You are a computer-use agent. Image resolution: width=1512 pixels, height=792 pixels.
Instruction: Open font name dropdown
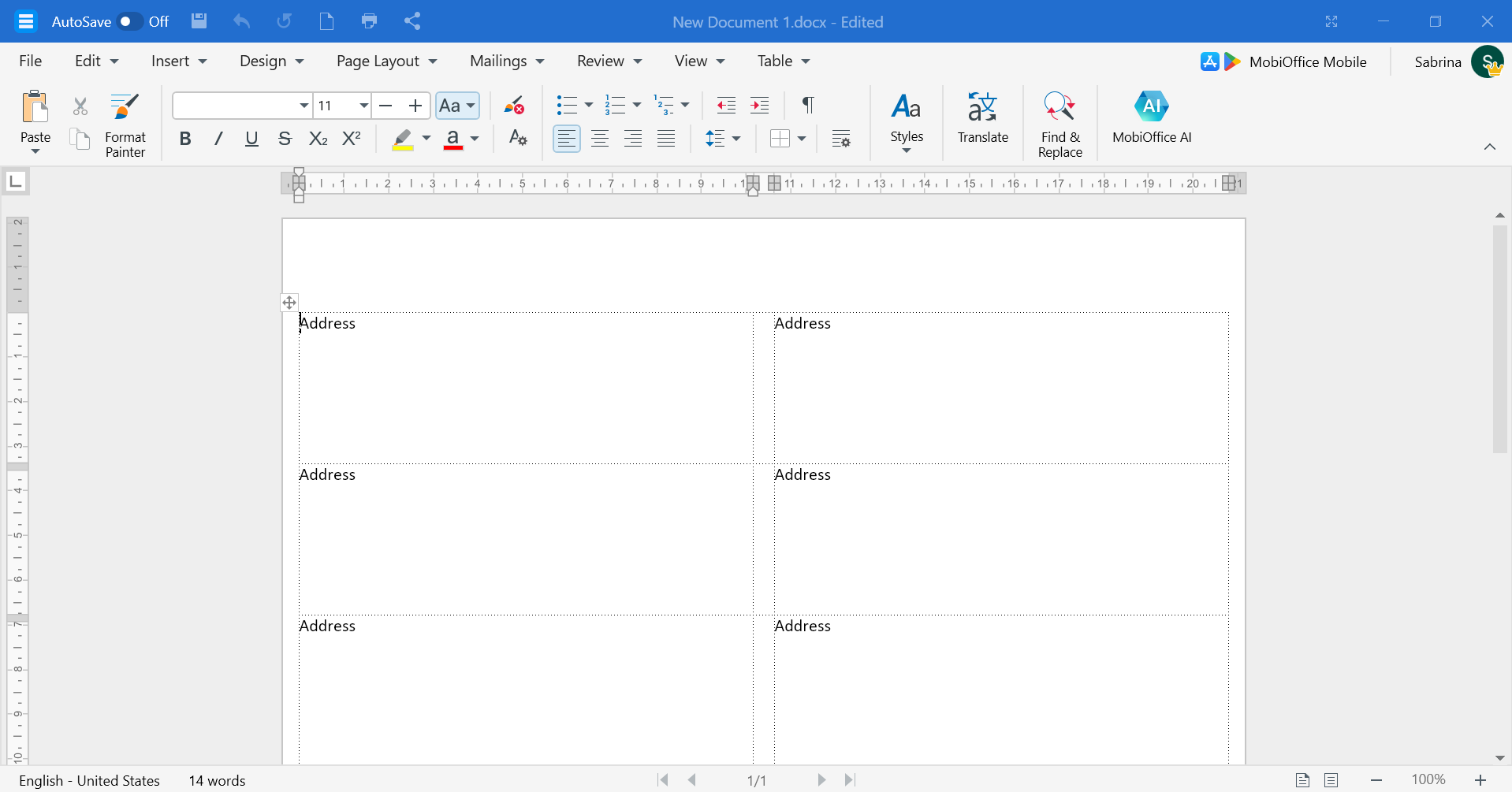pos(304,106)
